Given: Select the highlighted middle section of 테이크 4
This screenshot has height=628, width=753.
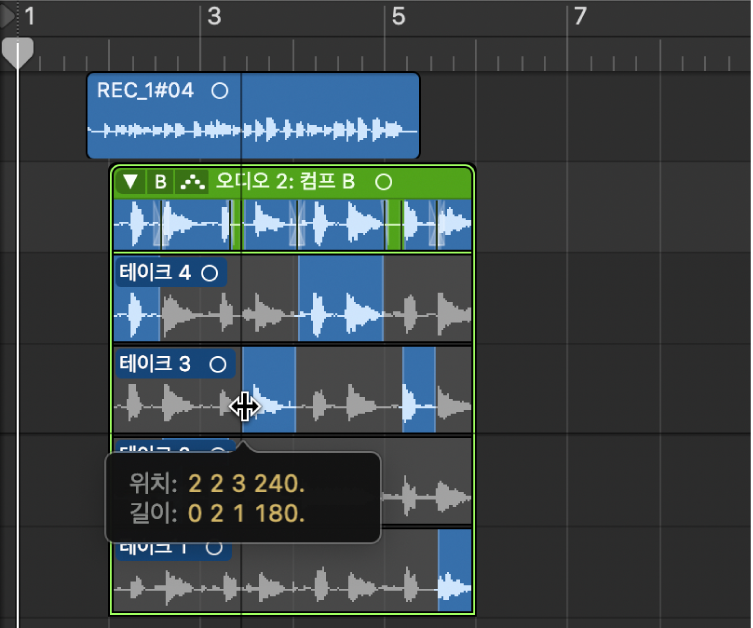Looking at the screenshot, I should point(341,298).
